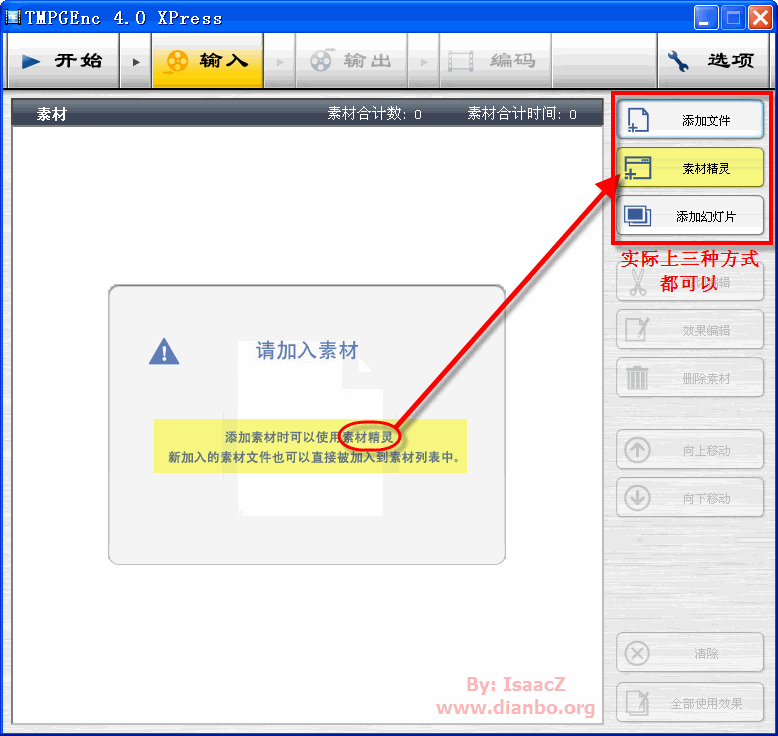
Task: Click the TMPGEnc film icon in title bar
Action: (13, 17)
